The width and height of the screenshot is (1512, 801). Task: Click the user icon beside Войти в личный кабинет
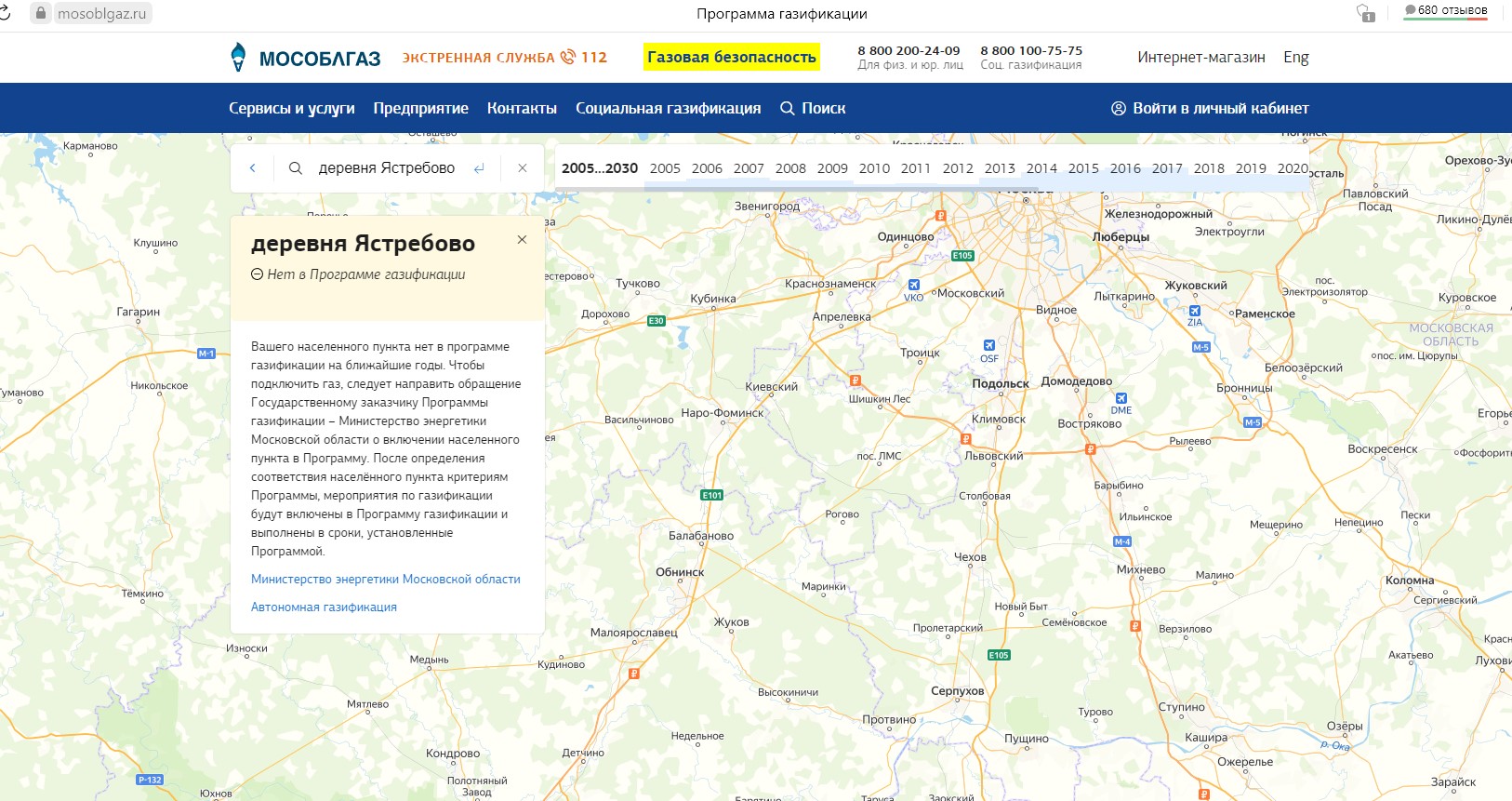click(x=1119, y=108)
